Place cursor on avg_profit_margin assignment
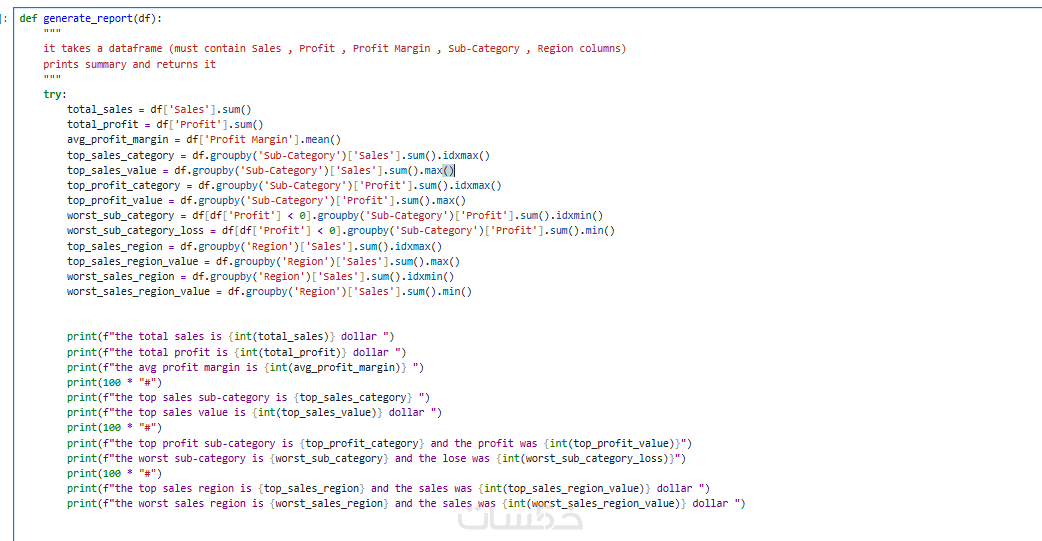 pyautogui.click(x=203, y=140)
